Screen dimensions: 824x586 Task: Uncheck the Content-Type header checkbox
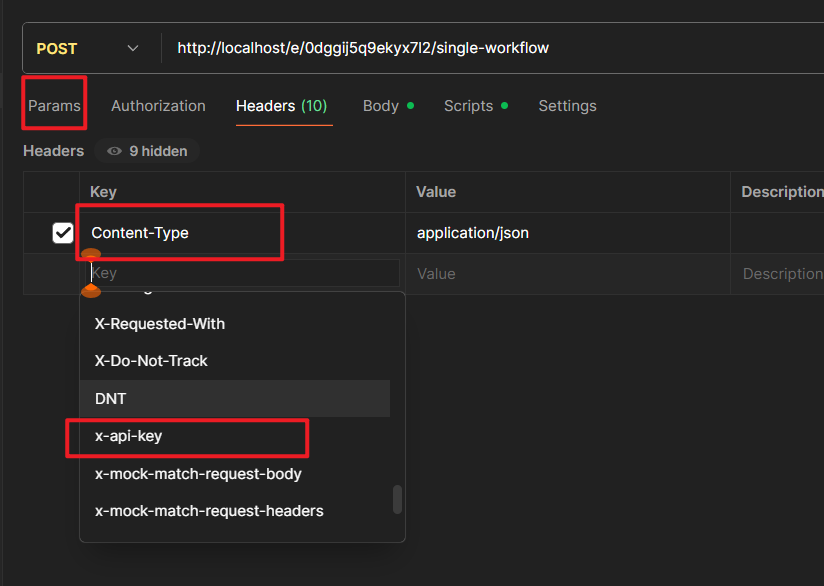(x=63, y=233)
